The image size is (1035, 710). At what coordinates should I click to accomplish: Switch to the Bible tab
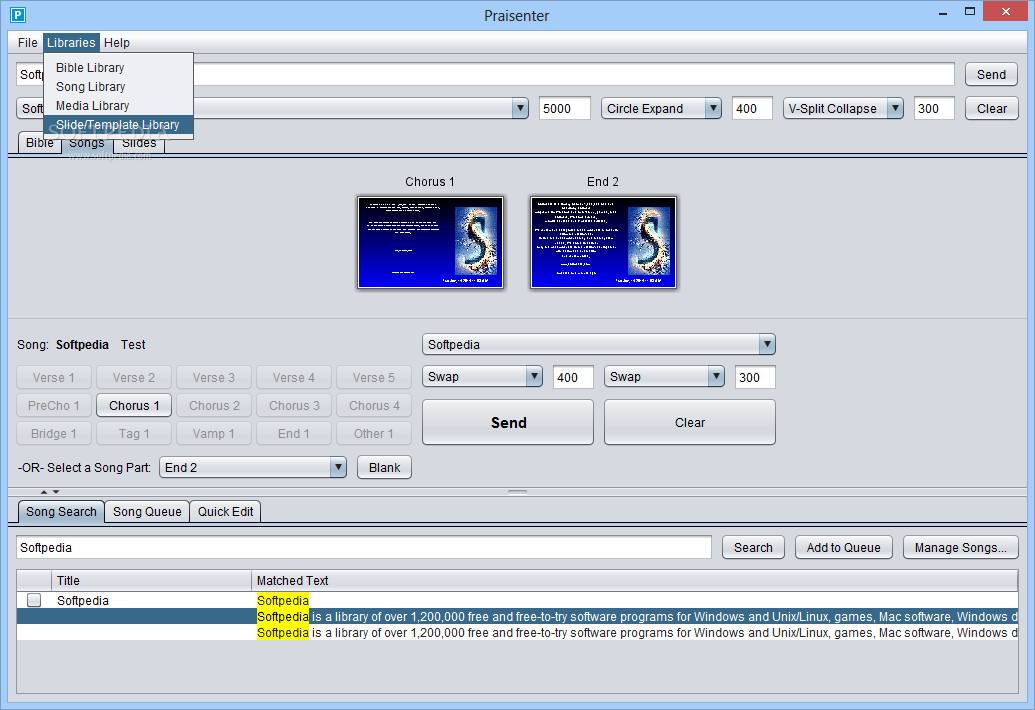(x=40, y=143)
